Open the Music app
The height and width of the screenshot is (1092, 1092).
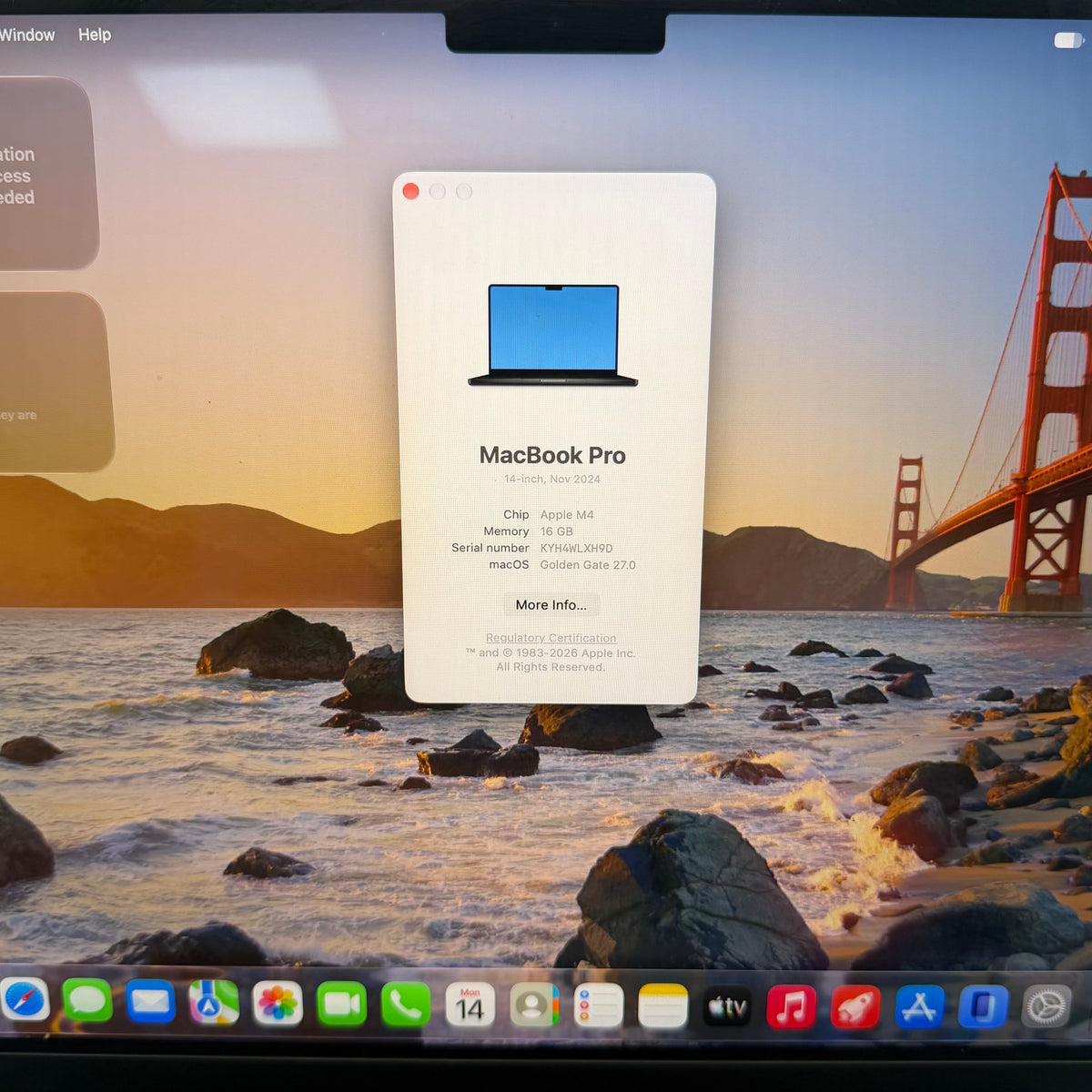coord(792,1007)
